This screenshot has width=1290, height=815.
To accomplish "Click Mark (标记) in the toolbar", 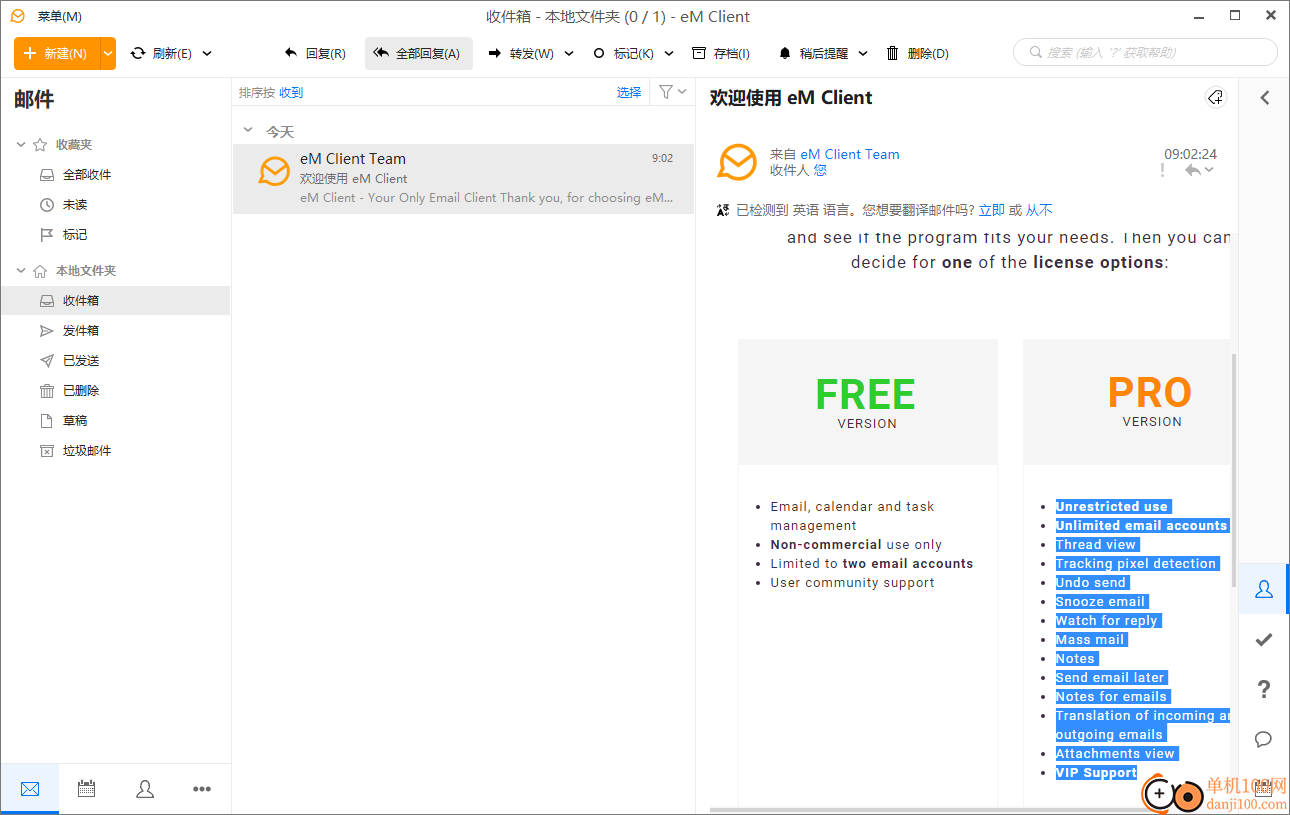I will point(623,54).
